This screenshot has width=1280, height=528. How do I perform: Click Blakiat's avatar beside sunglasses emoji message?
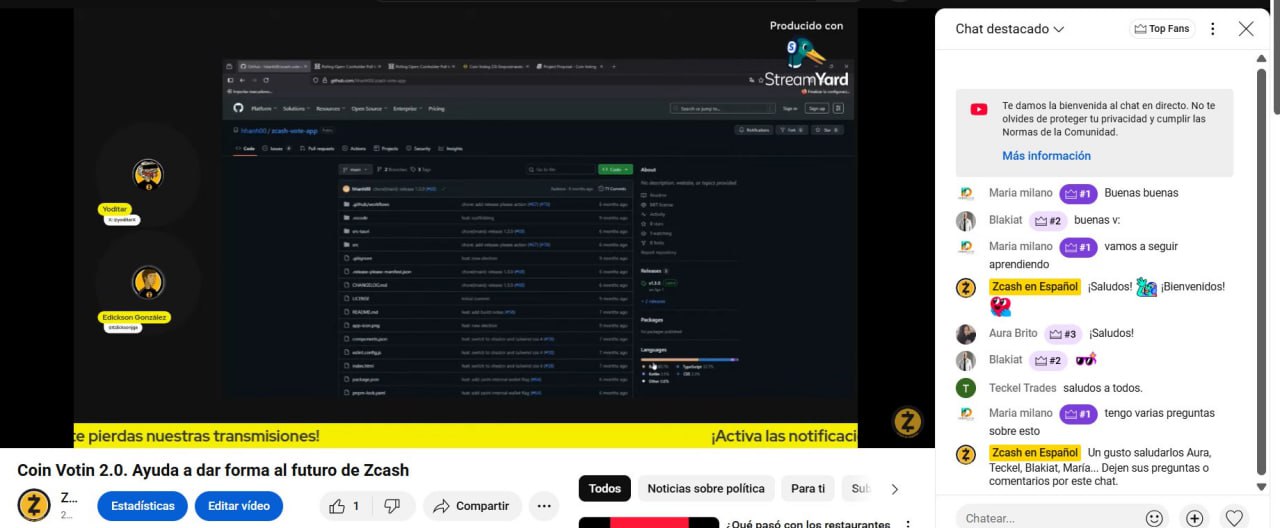pyautogui.click(x=966, y=360)
